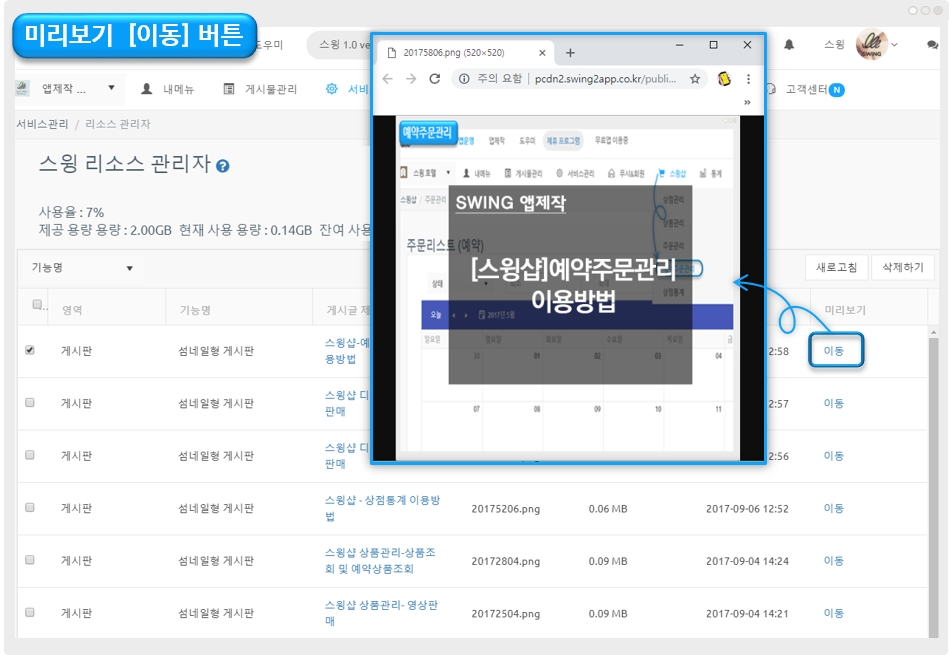949x655 pixels.
Task: Click the SWING profile avatar
Action: click(870, 45)
